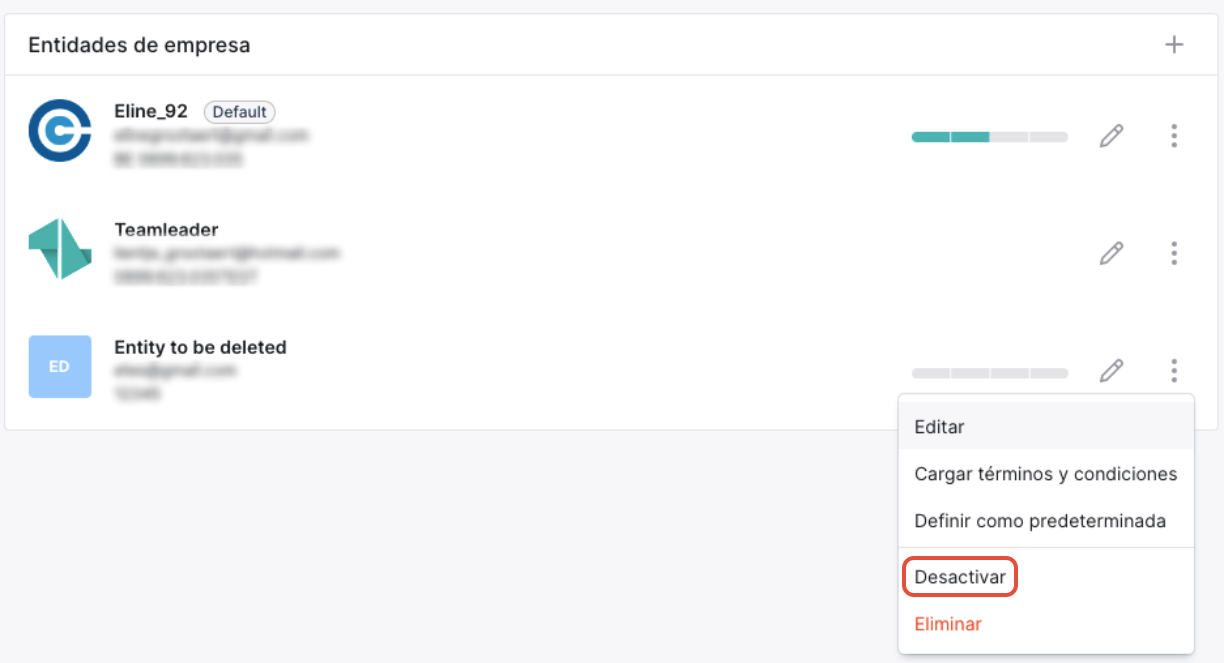Click the Default badge next to Eline_92
Image resolution: width=1224 pixels, height=663 pixels.
(x=240, y=112)
